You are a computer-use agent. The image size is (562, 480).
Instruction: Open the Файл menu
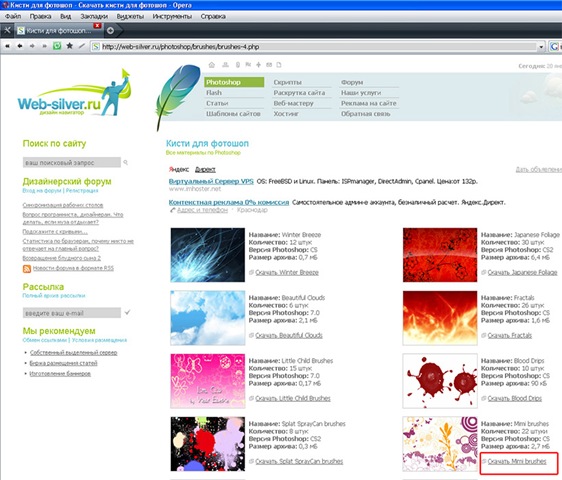[x=13, y=16]
